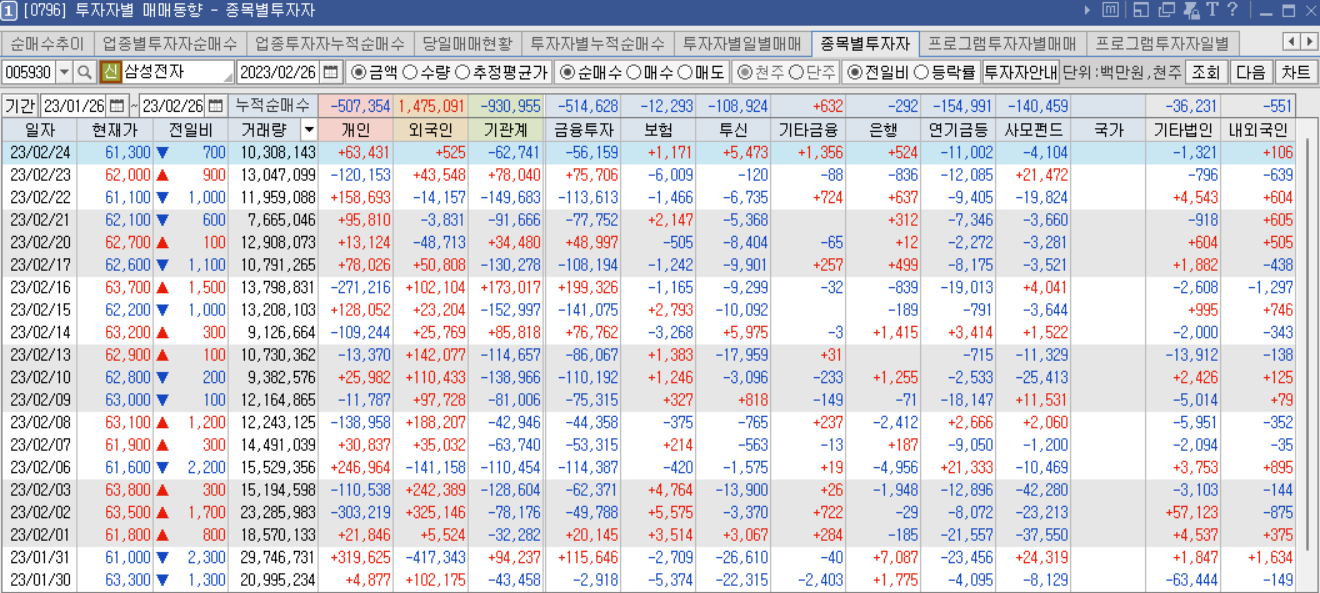The width and height of the screenshot is (1320, 593).
Task: Click the window layout icon in title bar
Action: 1141,10
